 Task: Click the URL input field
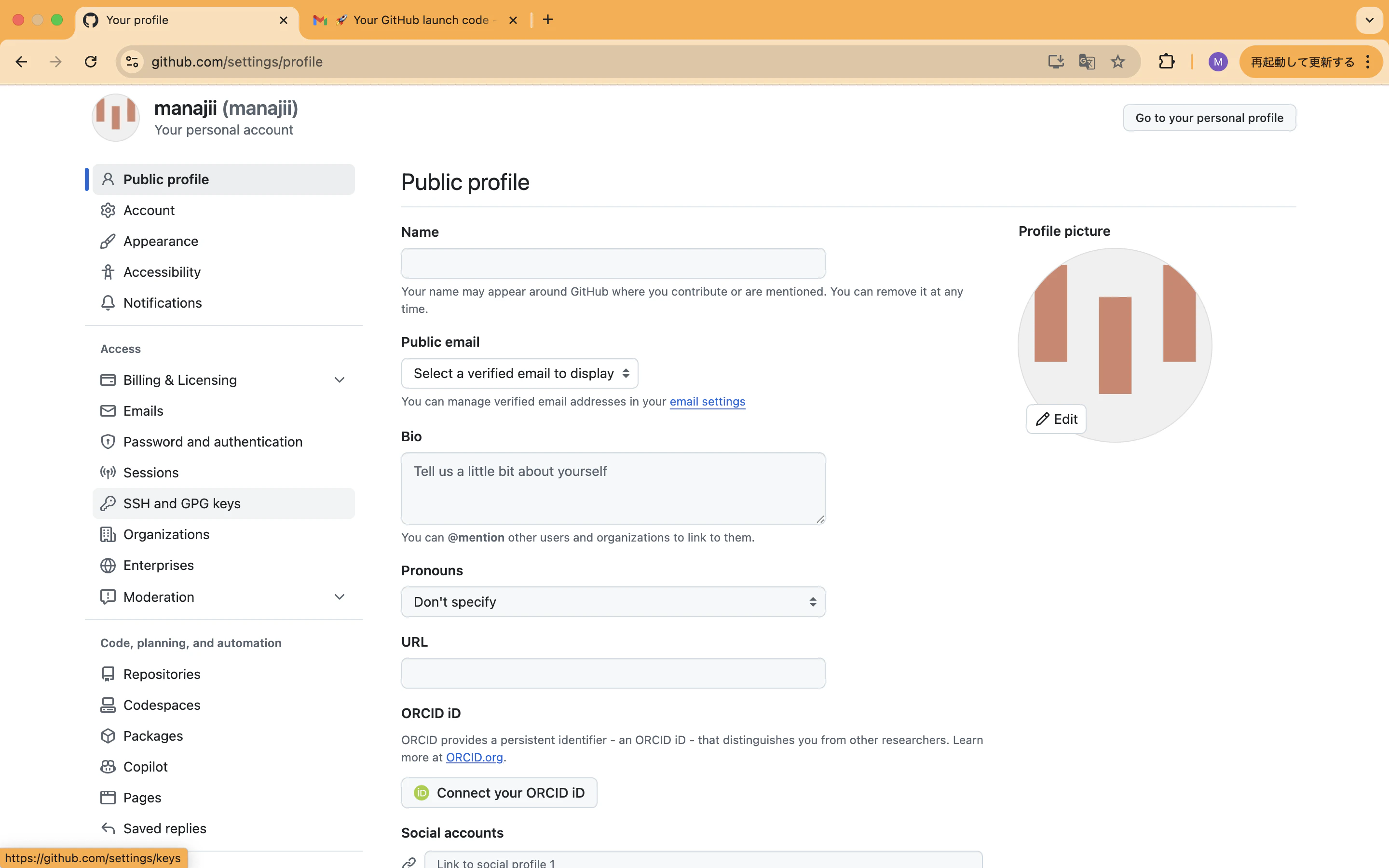613,673
